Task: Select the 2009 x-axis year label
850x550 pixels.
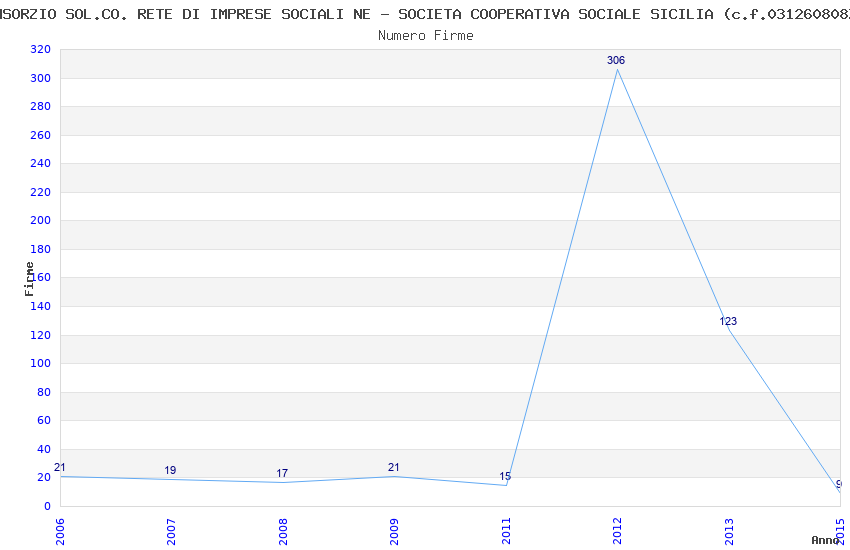Action: click(394, 532)
